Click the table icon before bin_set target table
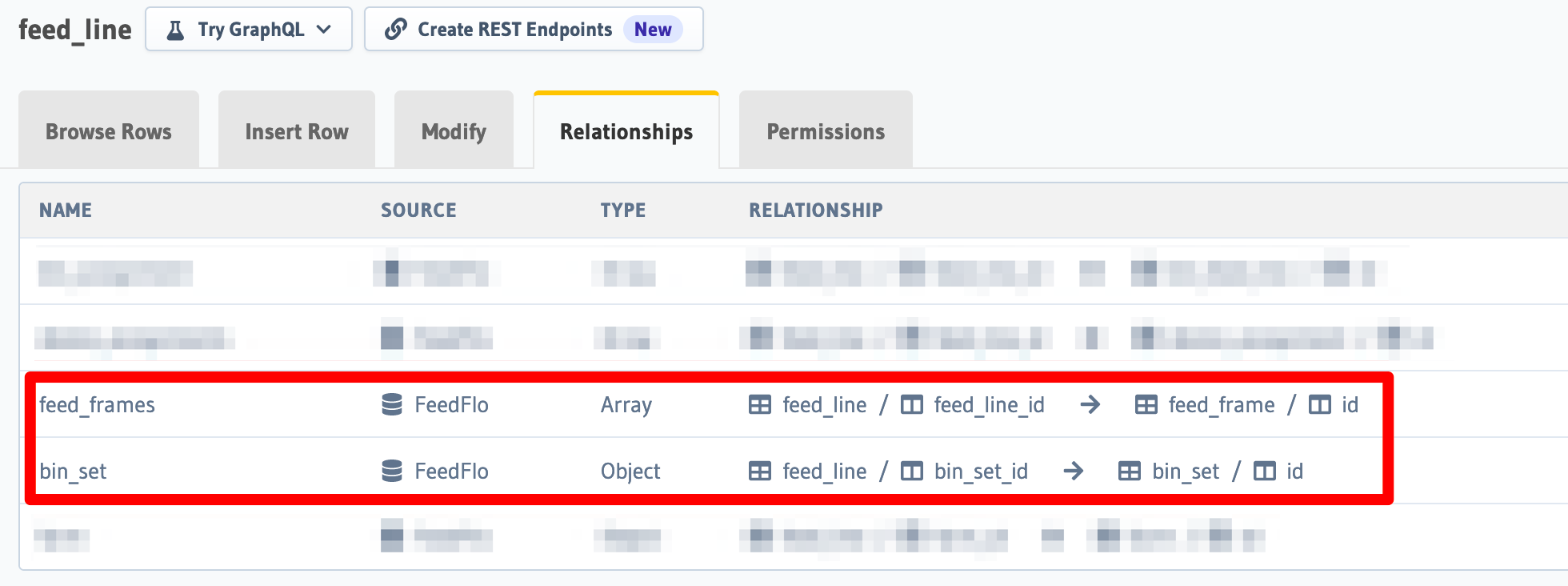Viewport: 1568px width, 586px height. click(1130, 472)
